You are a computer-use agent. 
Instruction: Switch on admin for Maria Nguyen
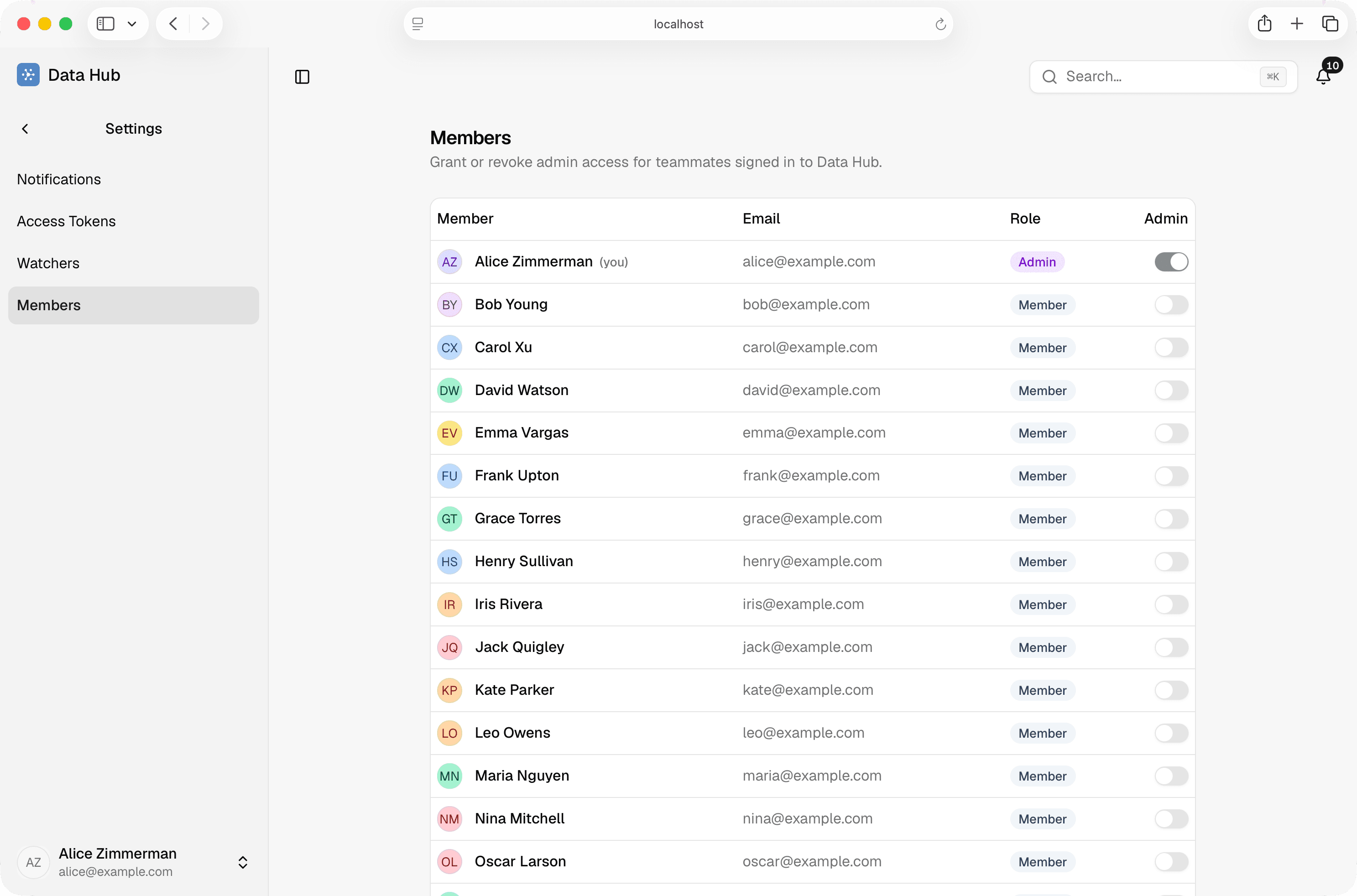click(1171, 776)
